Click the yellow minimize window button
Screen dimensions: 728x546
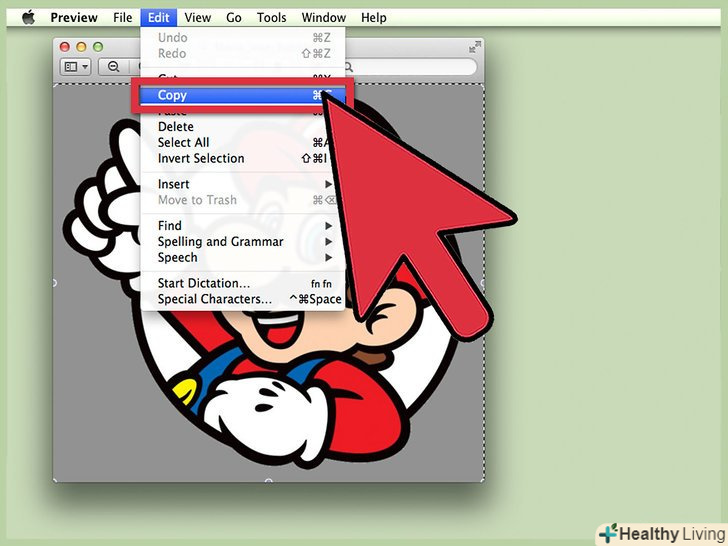81,46
